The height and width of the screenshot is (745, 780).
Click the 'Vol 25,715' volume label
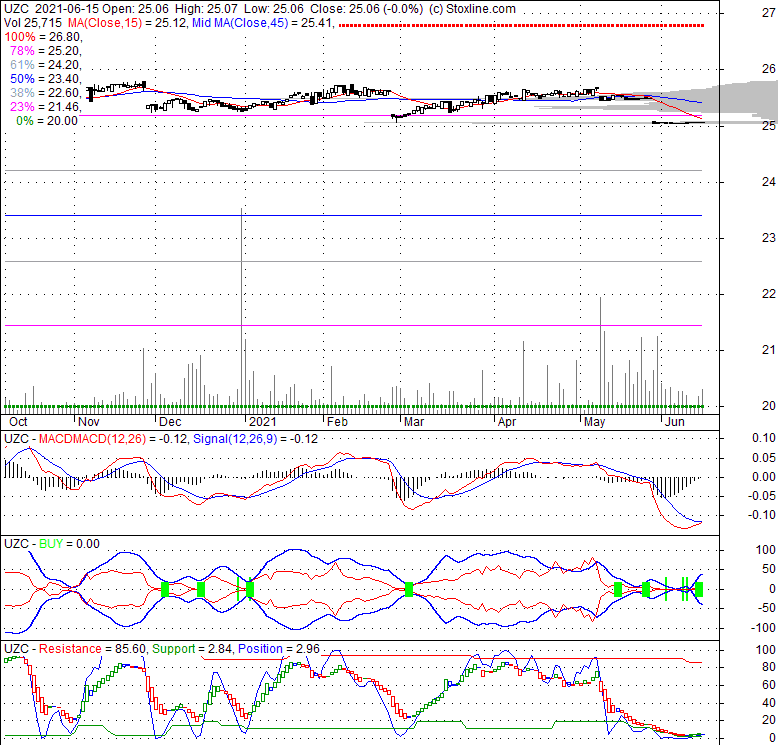(x=33, y=23)
